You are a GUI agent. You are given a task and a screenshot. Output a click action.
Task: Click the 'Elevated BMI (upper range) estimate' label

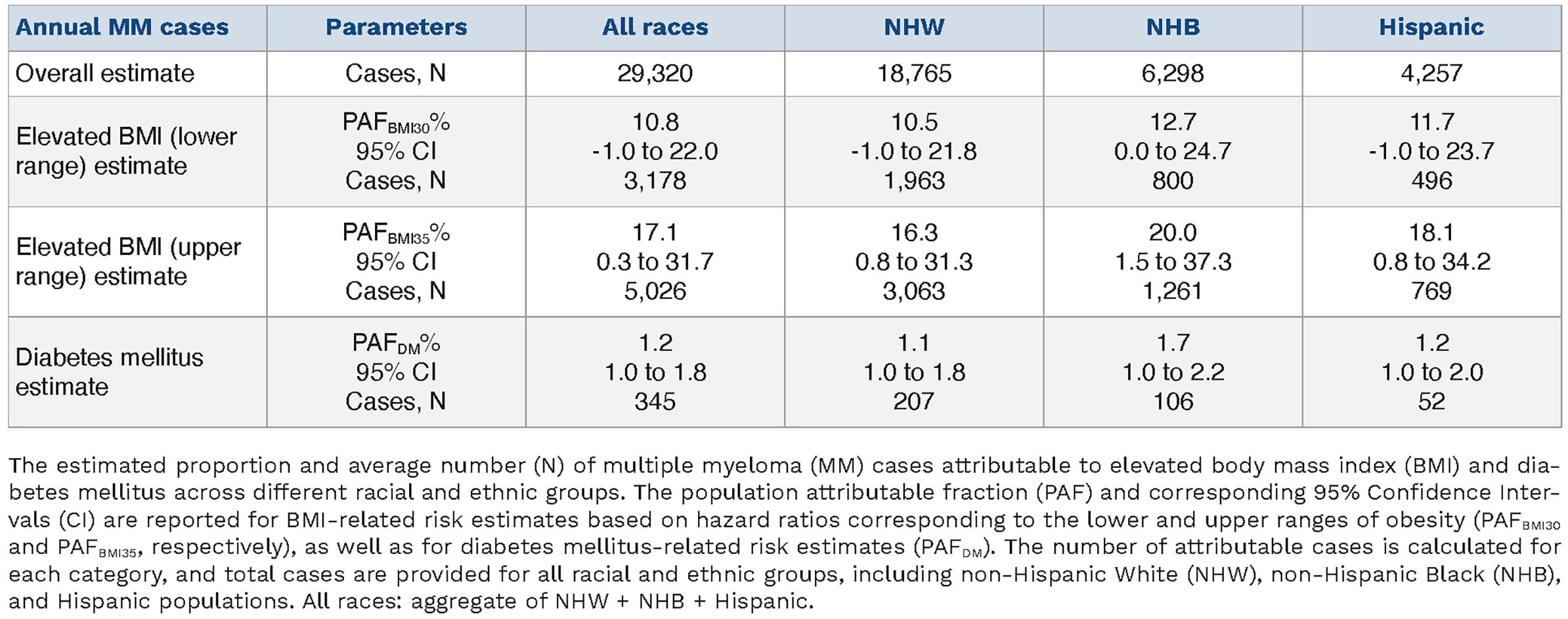[128, 262]
